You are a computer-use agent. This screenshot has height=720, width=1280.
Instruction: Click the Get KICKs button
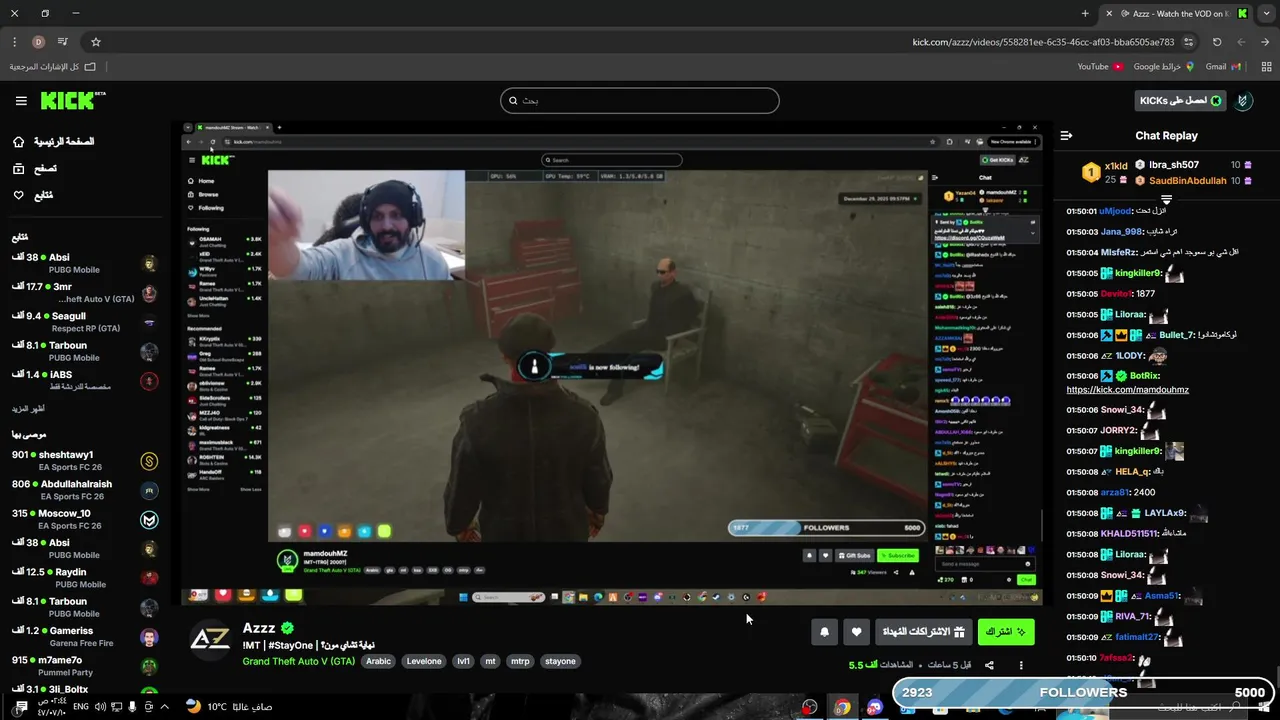click(x=1180, y=100)
